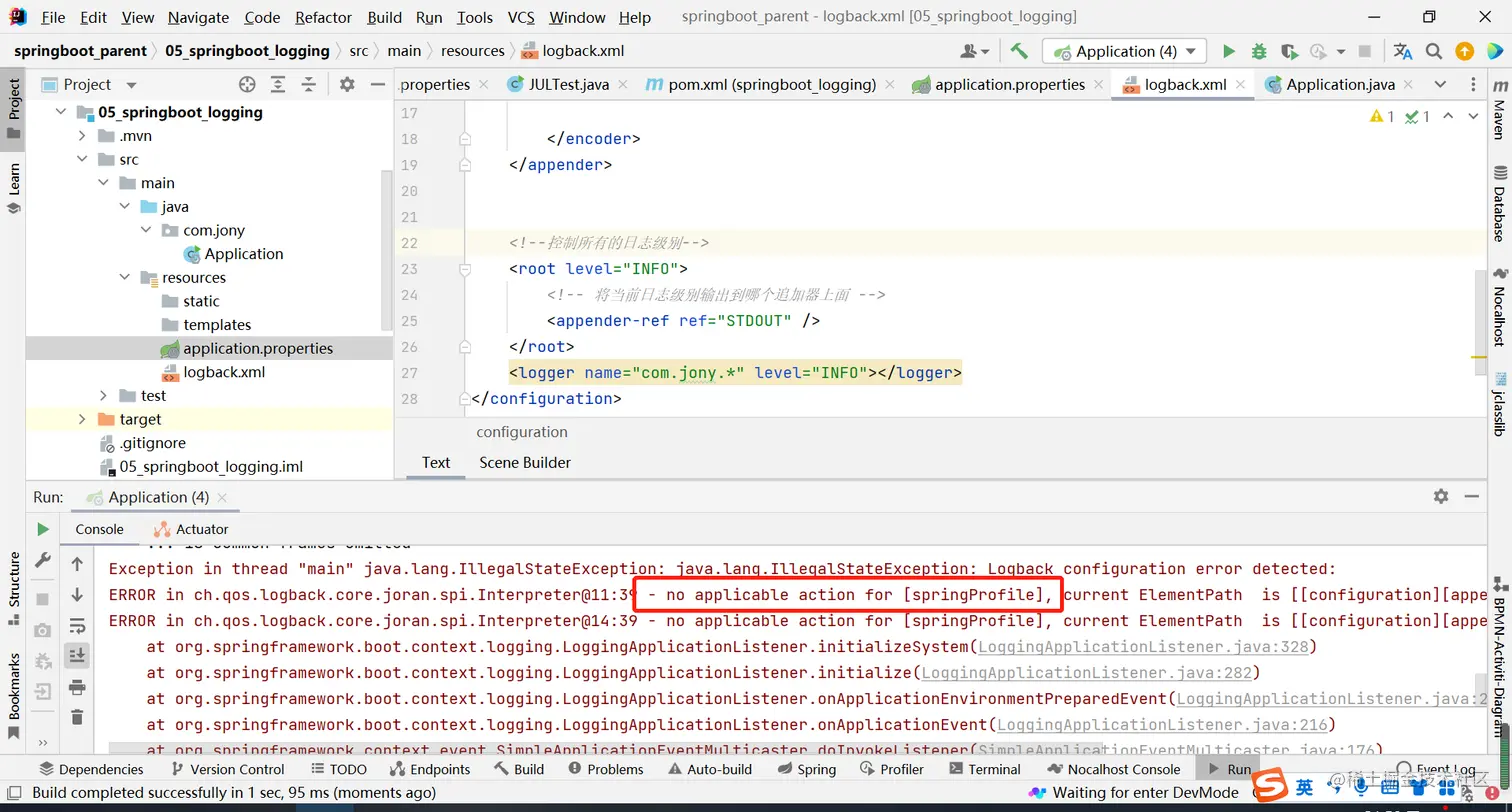This screenshot has height=812, width=1512.
Task: Hide the Run panel with the minus icon
Action: (x=1471, y=496)
